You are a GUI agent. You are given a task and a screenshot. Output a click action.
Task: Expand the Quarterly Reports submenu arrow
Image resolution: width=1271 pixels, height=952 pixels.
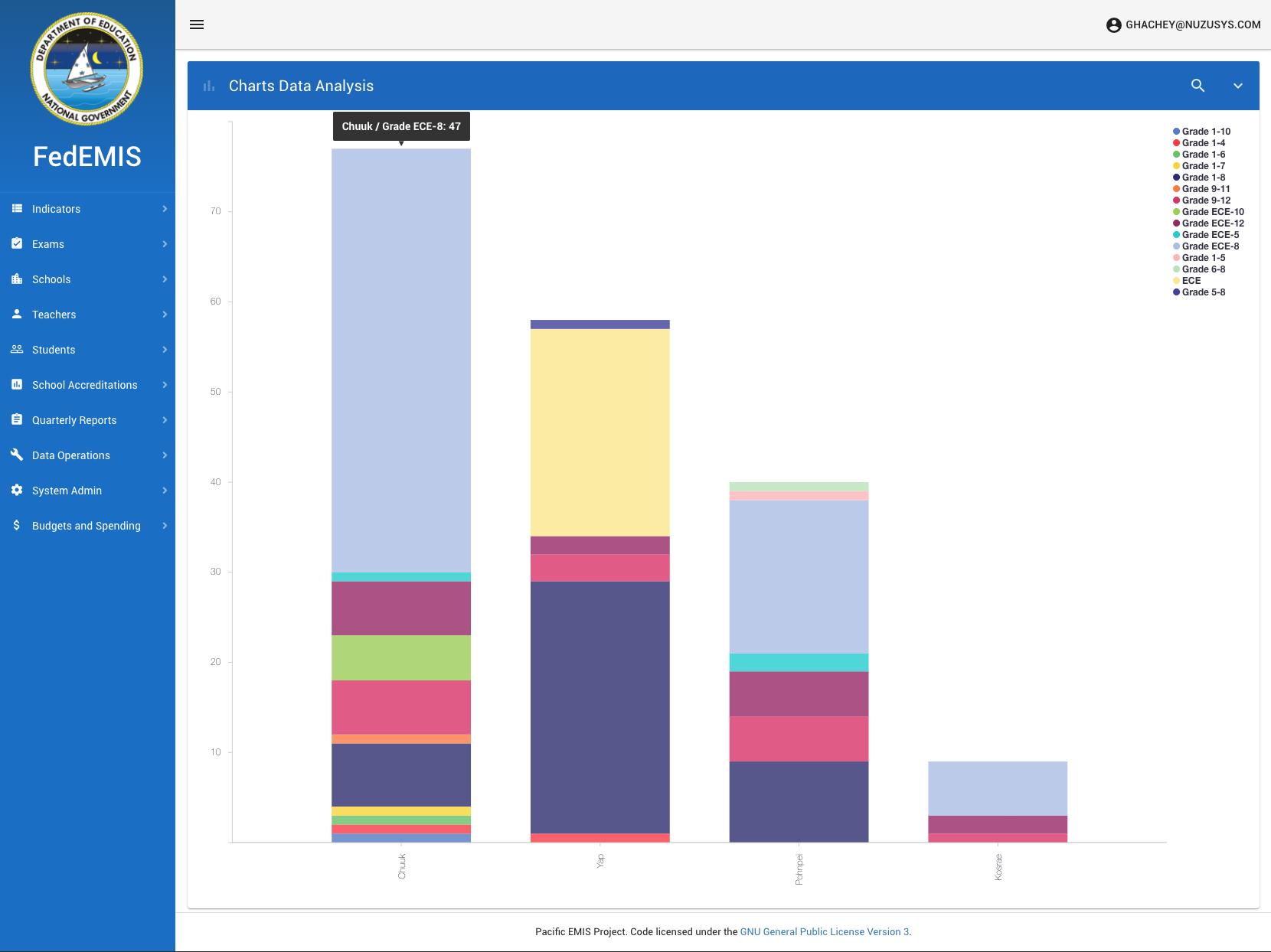pos(165,420)
